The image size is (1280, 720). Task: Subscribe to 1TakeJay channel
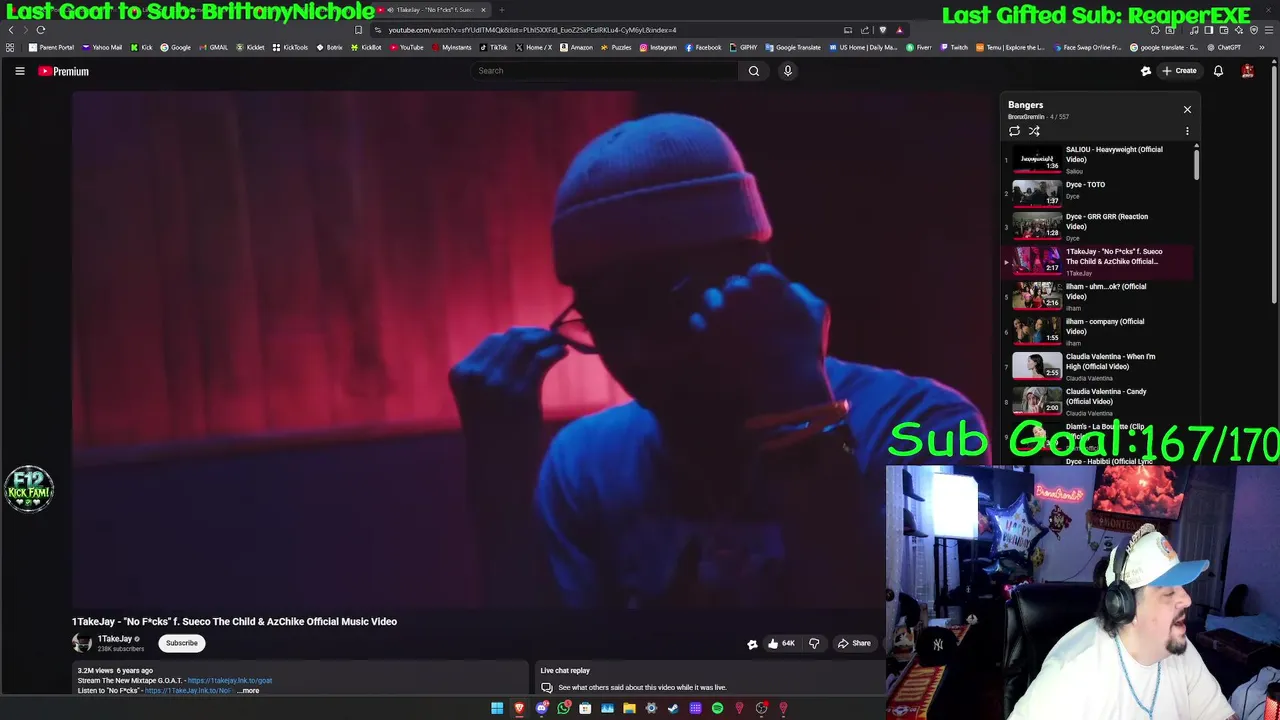click(181, 643)
